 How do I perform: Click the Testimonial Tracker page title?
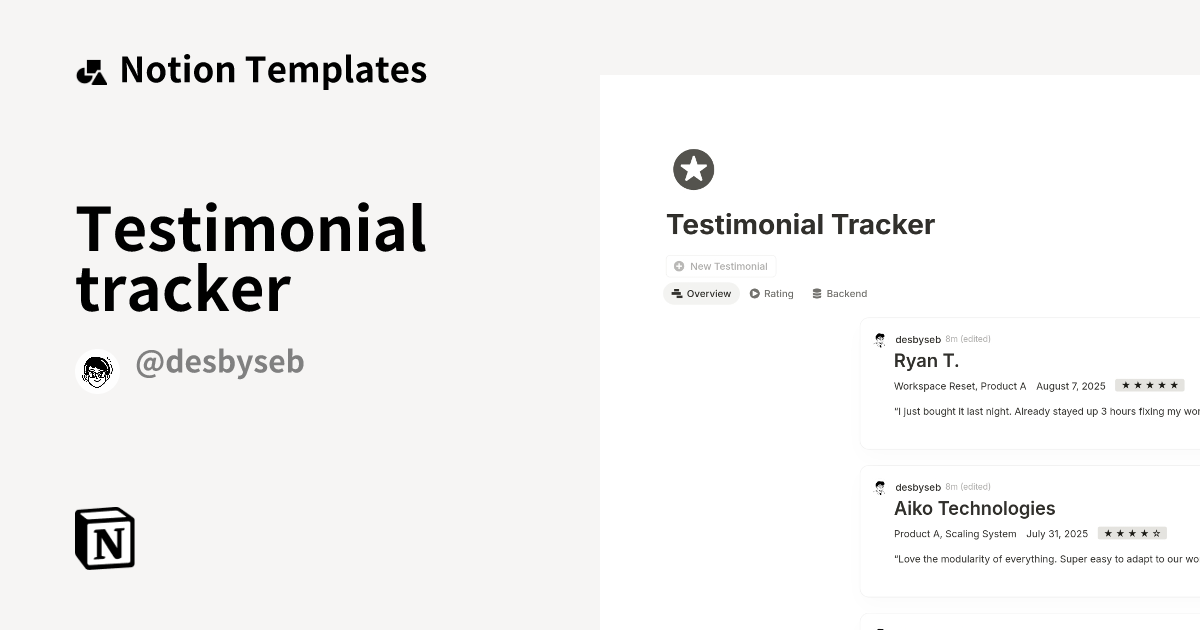[x=800, y=224]
